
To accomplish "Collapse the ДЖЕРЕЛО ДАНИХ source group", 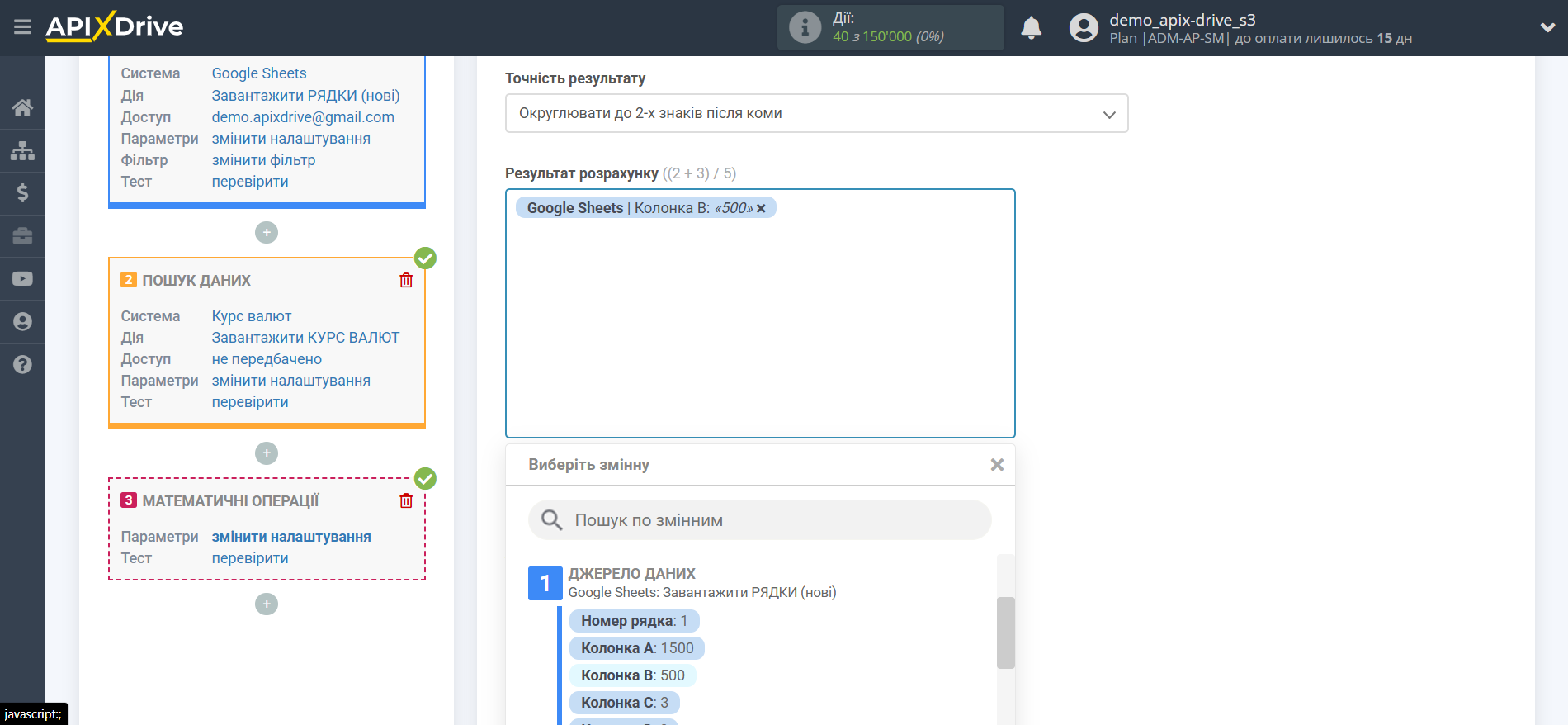I will click(545, 583).
